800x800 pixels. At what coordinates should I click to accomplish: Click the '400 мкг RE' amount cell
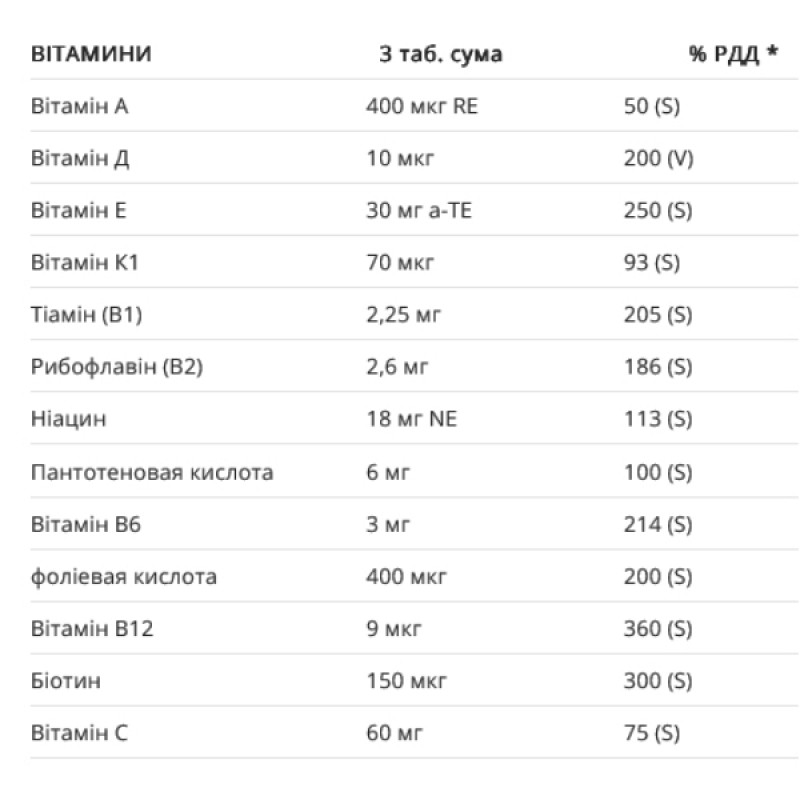422,106
